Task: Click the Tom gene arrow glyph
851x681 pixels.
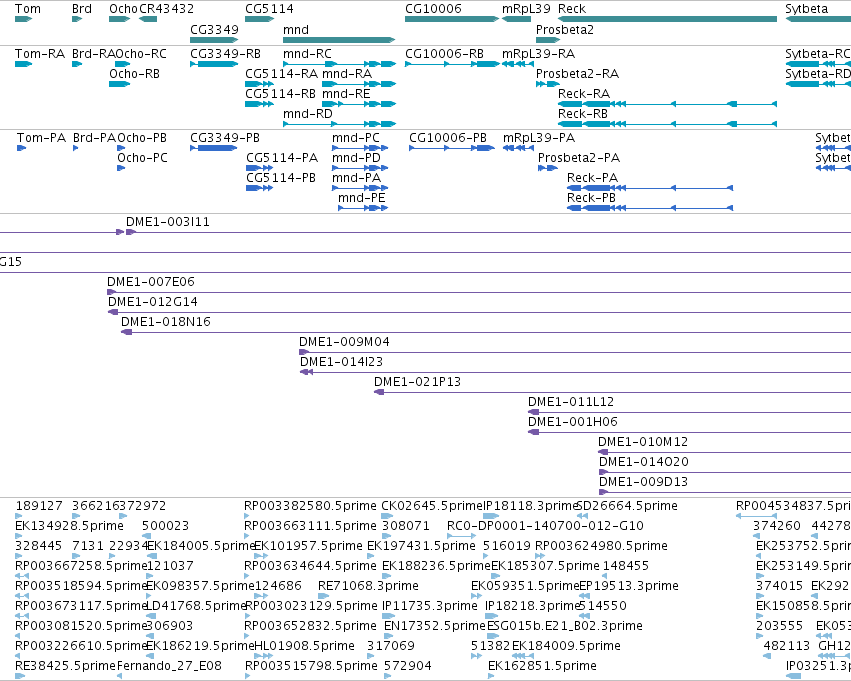Action: click(23, 20)
